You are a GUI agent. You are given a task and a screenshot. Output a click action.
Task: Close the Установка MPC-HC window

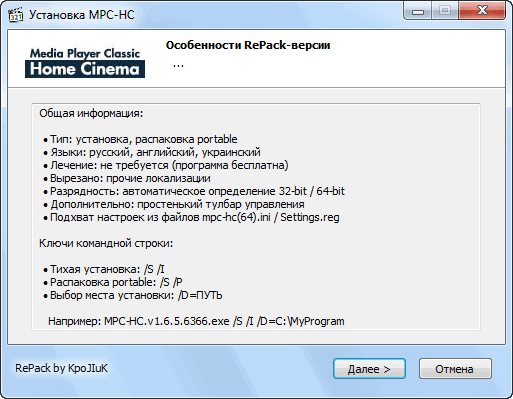click(x=482, y=11)
